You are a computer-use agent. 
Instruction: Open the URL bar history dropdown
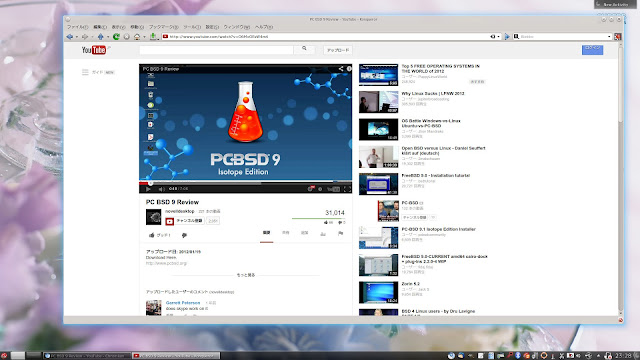tap(498, 37)
